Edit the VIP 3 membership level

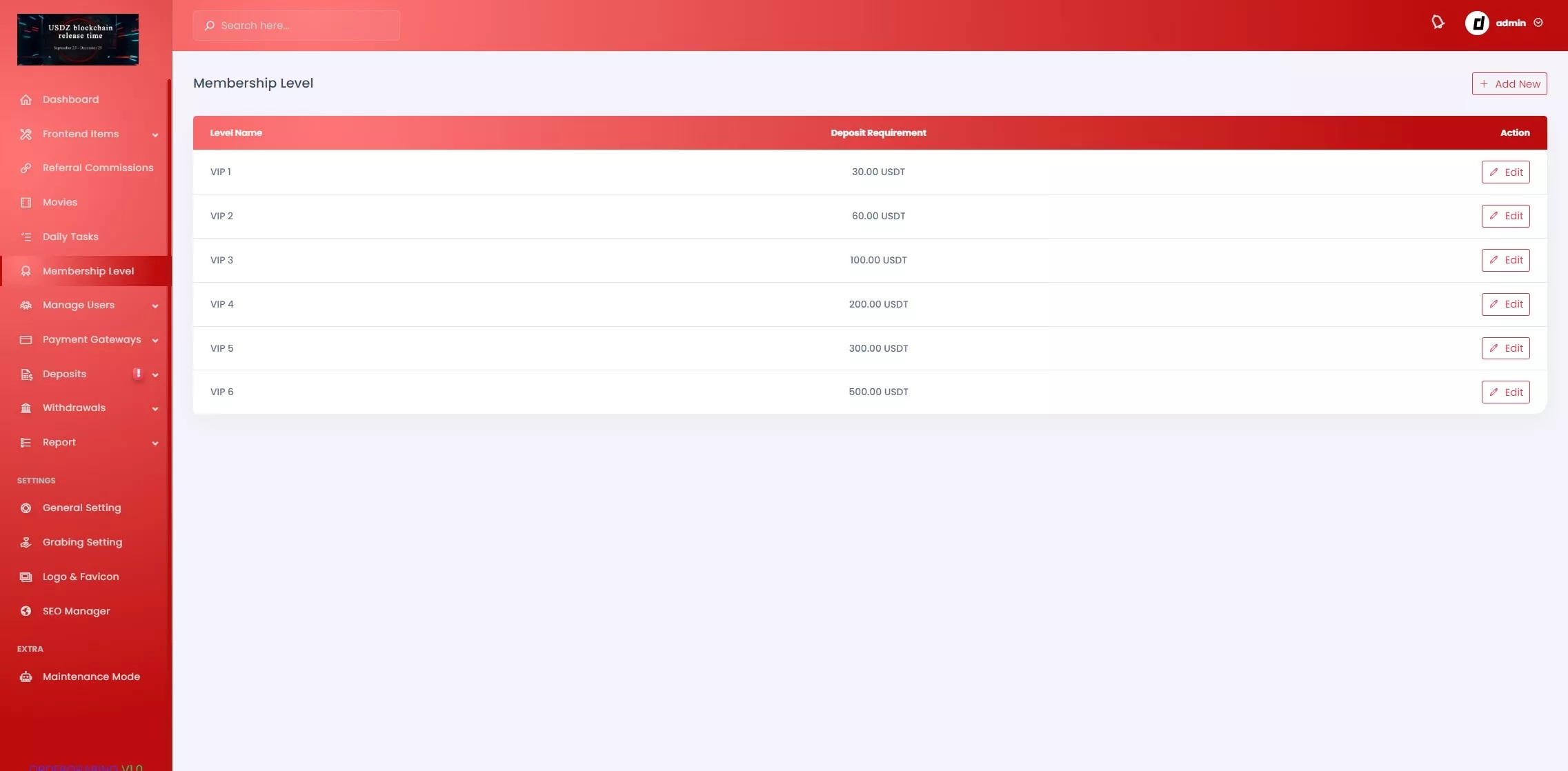(1505, 260)
